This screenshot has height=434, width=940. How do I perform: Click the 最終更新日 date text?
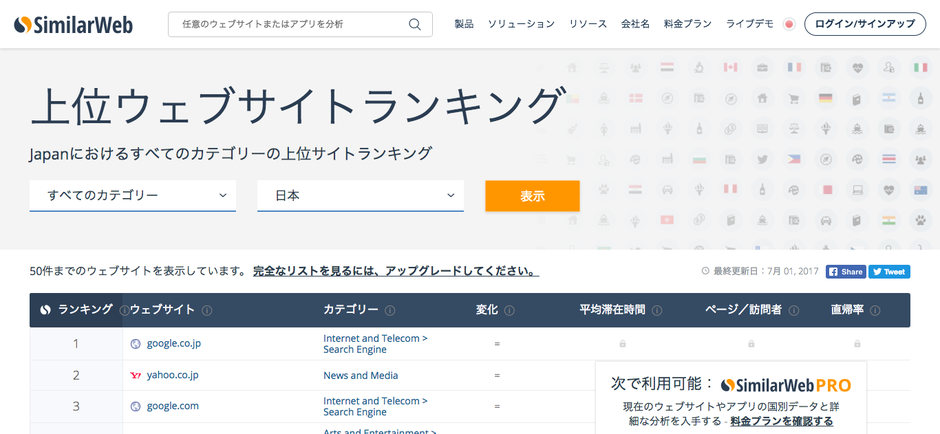pyautogui.click(x=766, y=272)
